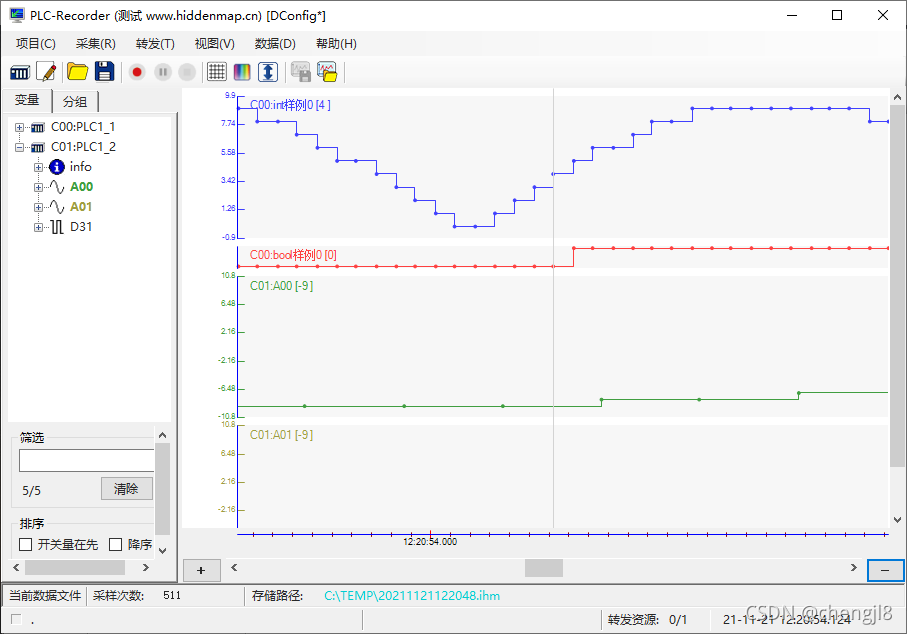Viewport: 907px width, 634px height.
Task: Save project with the blue floppy disk icon
Action: [104, 72]
